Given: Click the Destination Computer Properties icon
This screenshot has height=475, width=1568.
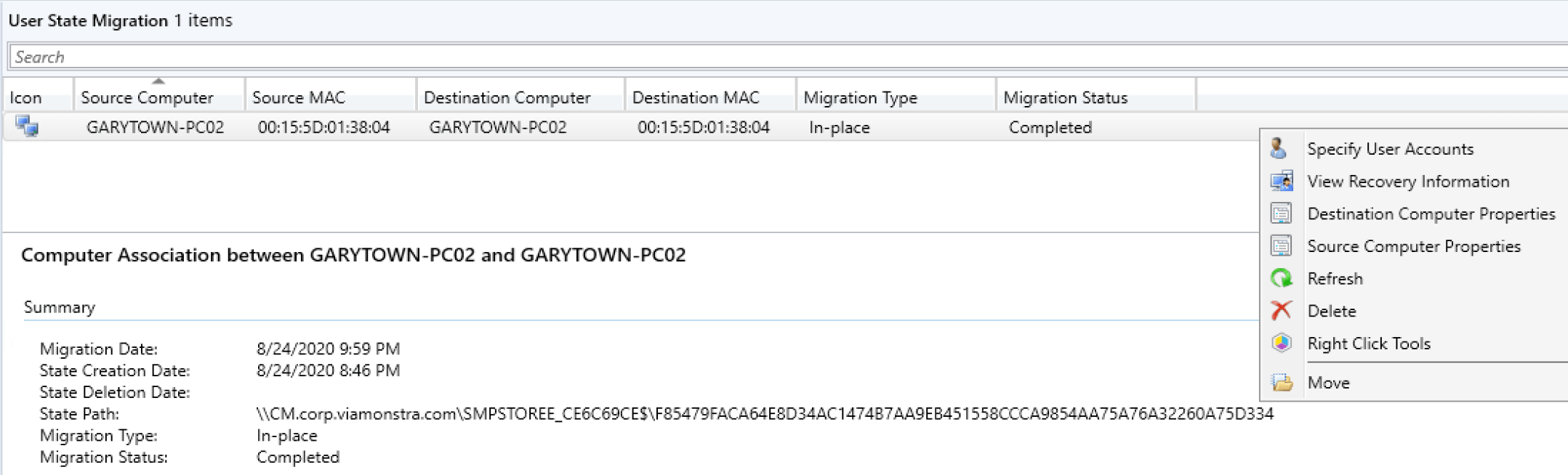Looking at the screenshot, I should pos(1281,214).
